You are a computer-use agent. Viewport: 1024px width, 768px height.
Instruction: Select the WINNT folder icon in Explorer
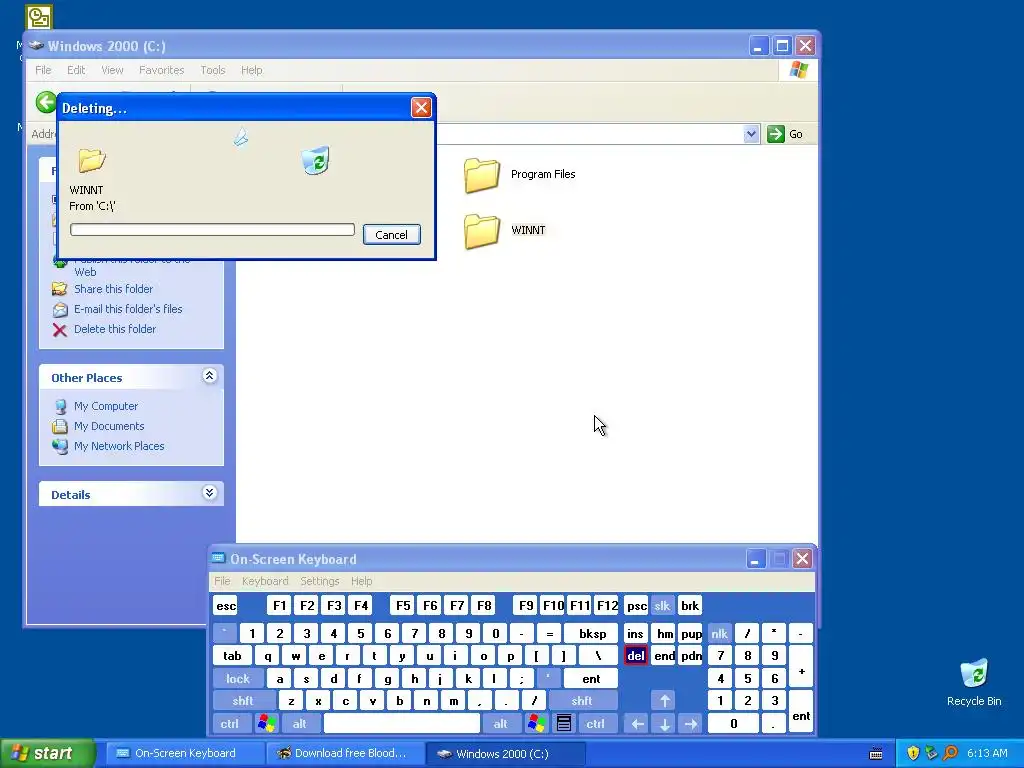(x=481, y=231)
